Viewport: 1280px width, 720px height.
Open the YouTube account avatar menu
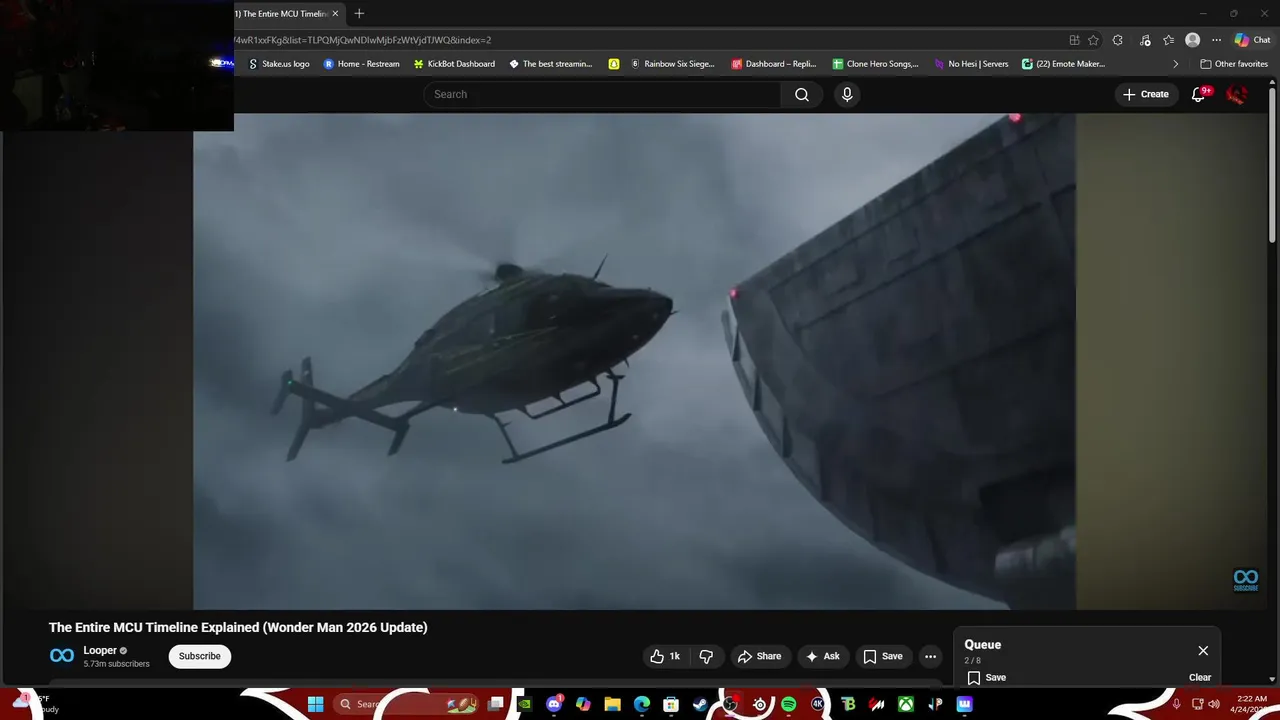pos(1237,94)
